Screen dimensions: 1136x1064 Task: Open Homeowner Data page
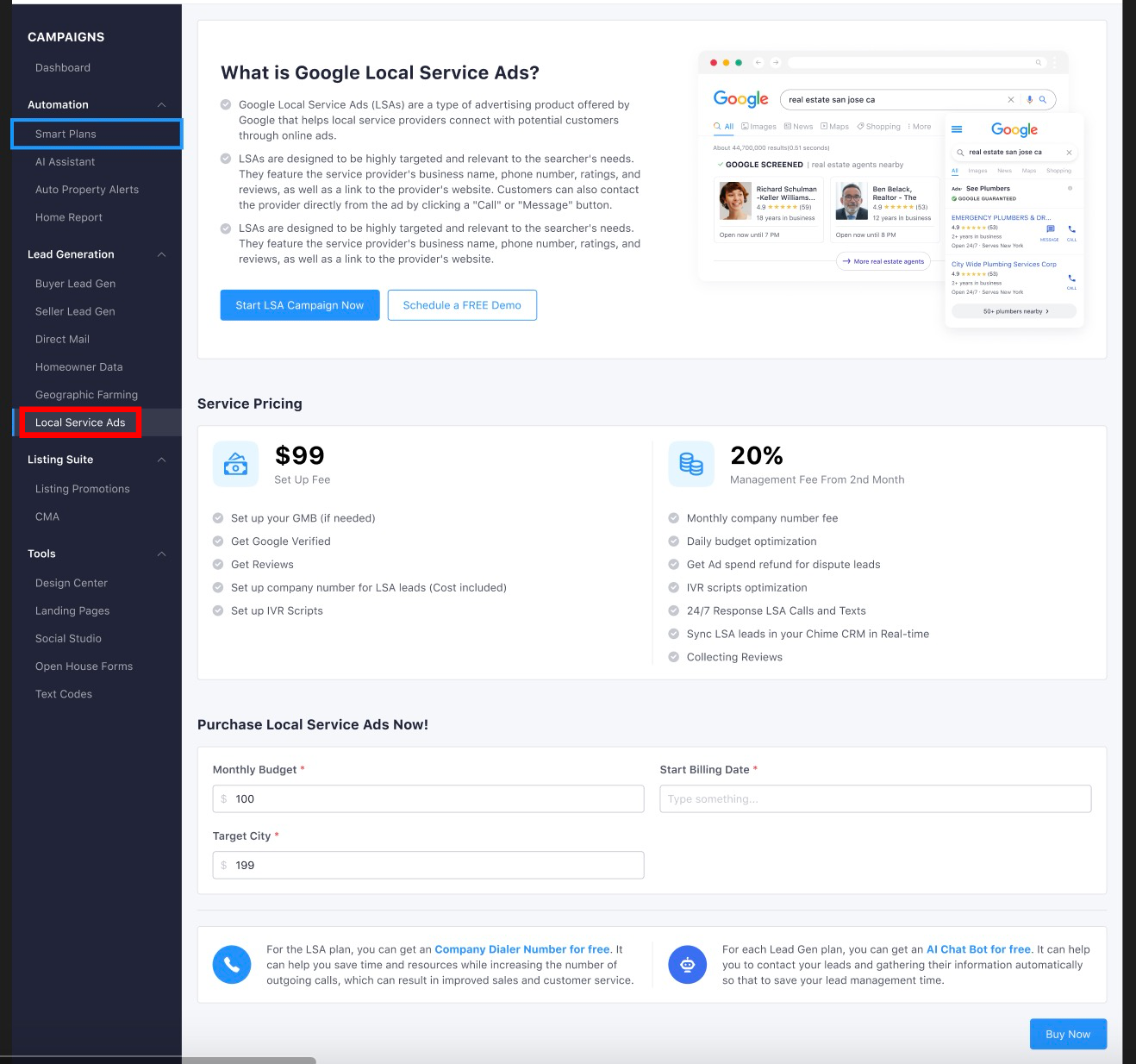pyautogui.click(x=79, y=366)
